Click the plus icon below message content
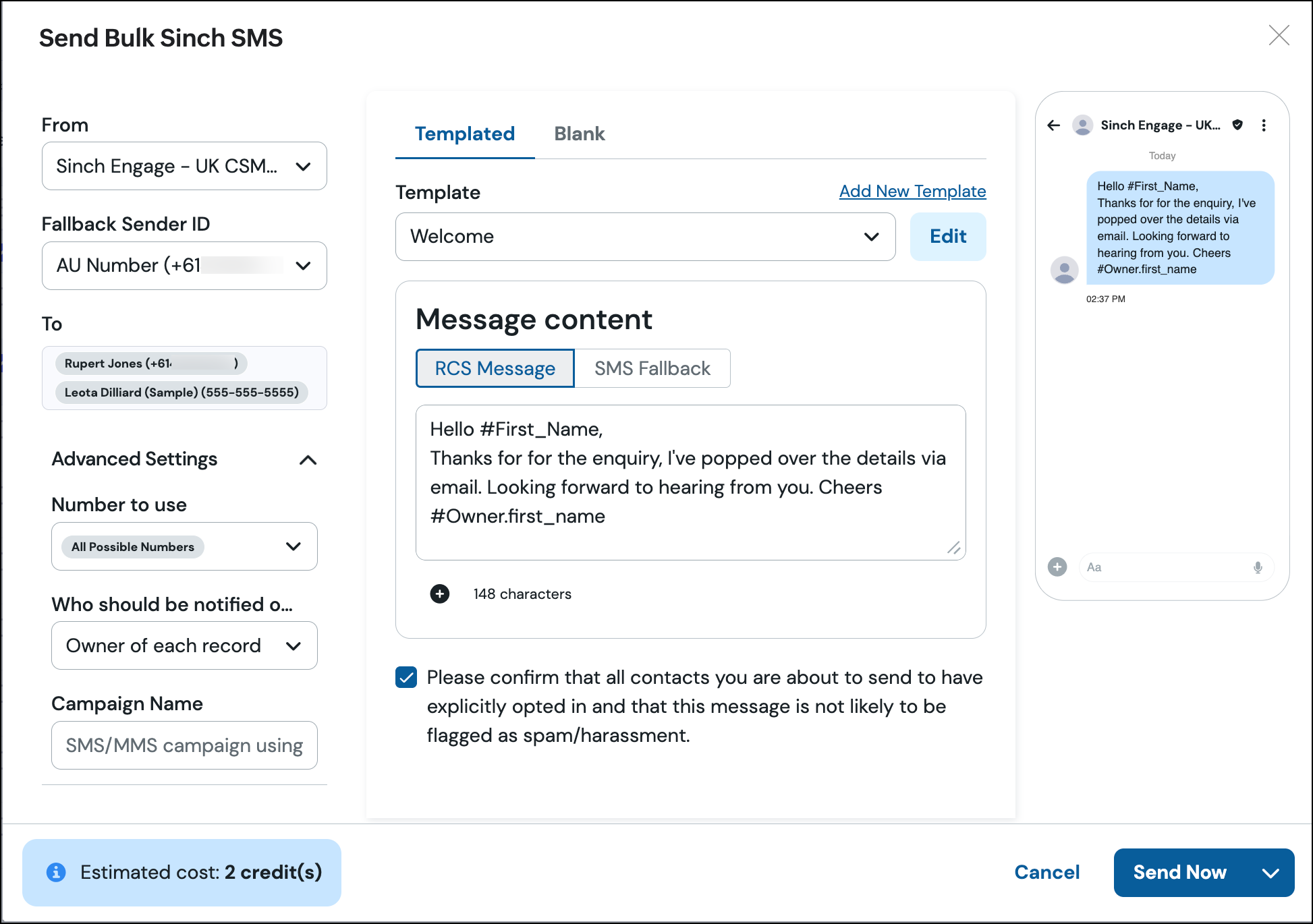The height and width of the screenshot is (924, 1313). 440,594
